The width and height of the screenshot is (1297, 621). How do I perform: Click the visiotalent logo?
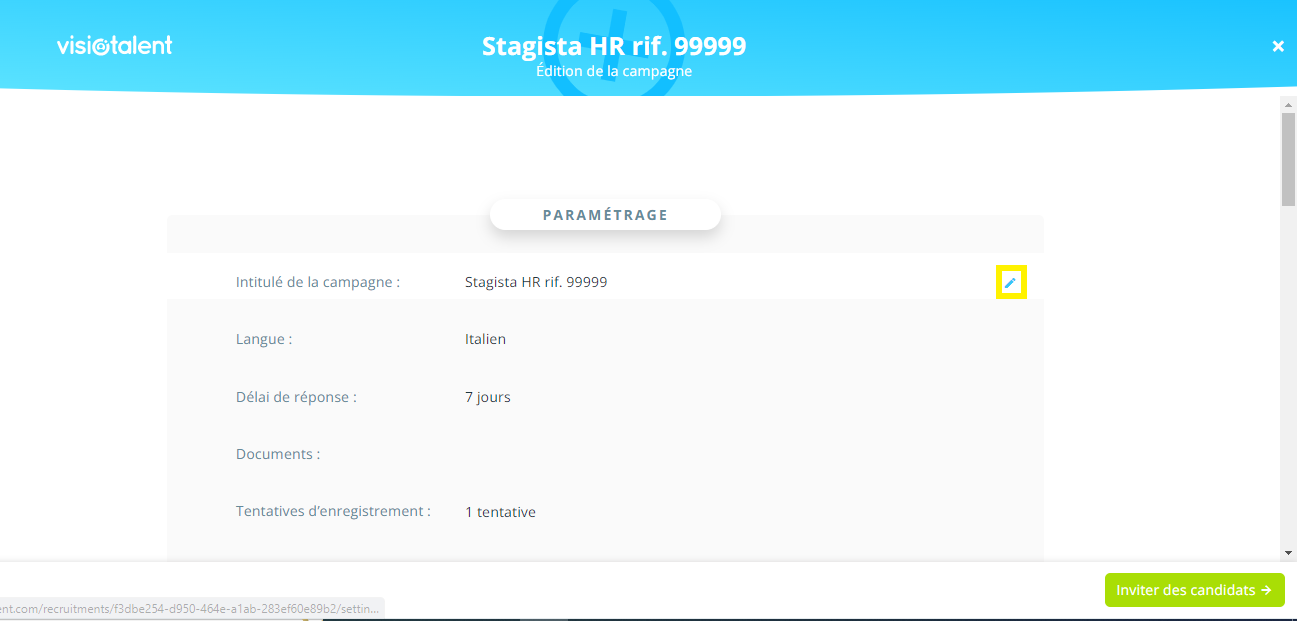[x=115, y=46]
